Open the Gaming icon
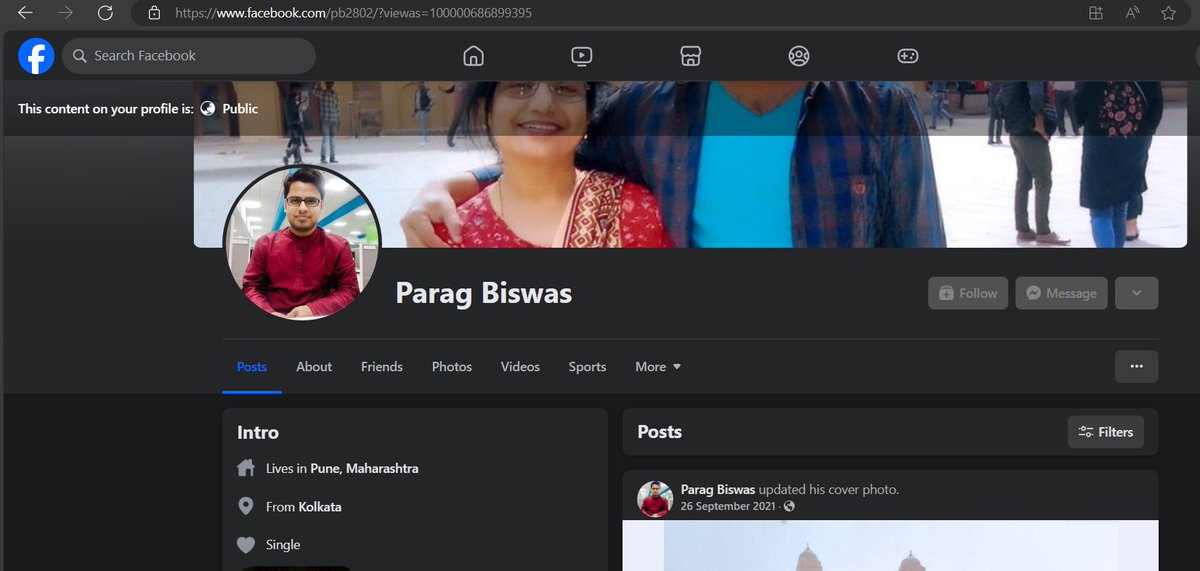Viewport: 1200px width, 571px height. pos(907,56)
